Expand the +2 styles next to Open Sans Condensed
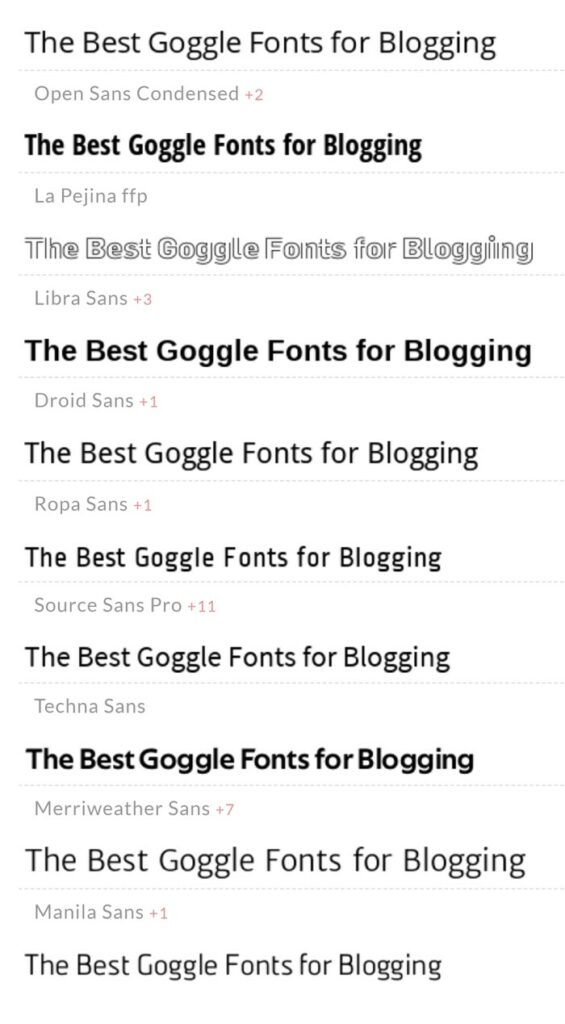This screenshot has height=1024, width=565. 254,95
